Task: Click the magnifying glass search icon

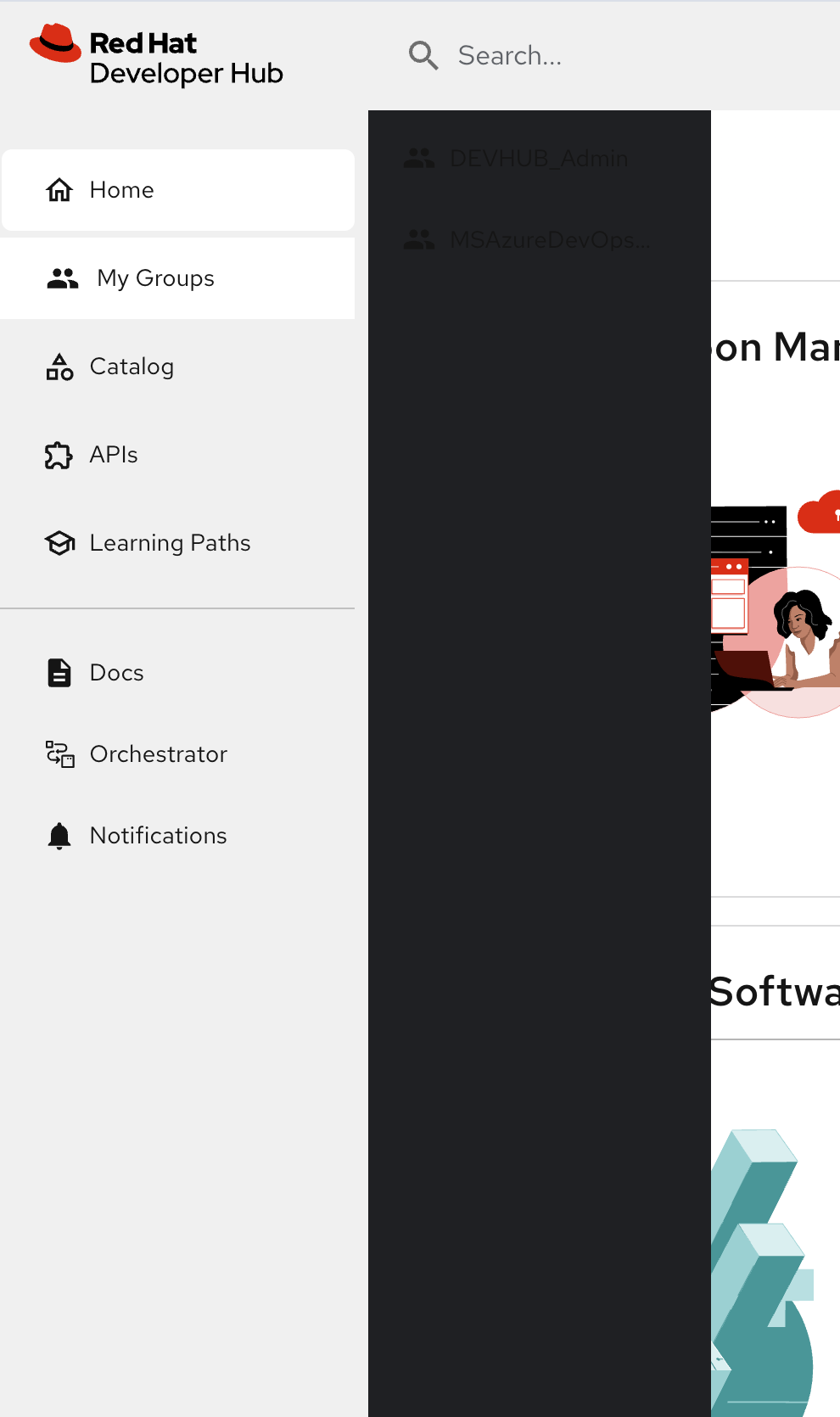Action: tap(423, 56)
